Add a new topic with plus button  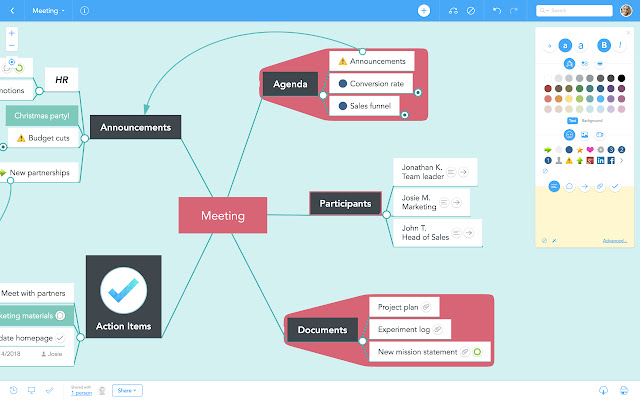click(x=424, y=11)
